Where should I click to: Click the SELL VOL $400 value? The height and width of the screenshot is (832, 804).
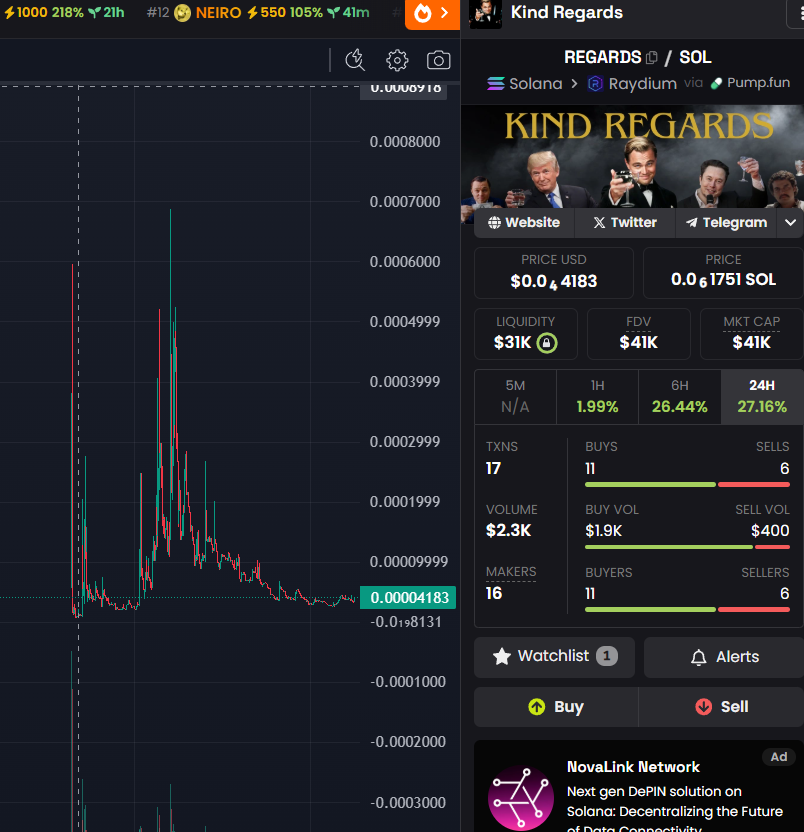point(770,531)
